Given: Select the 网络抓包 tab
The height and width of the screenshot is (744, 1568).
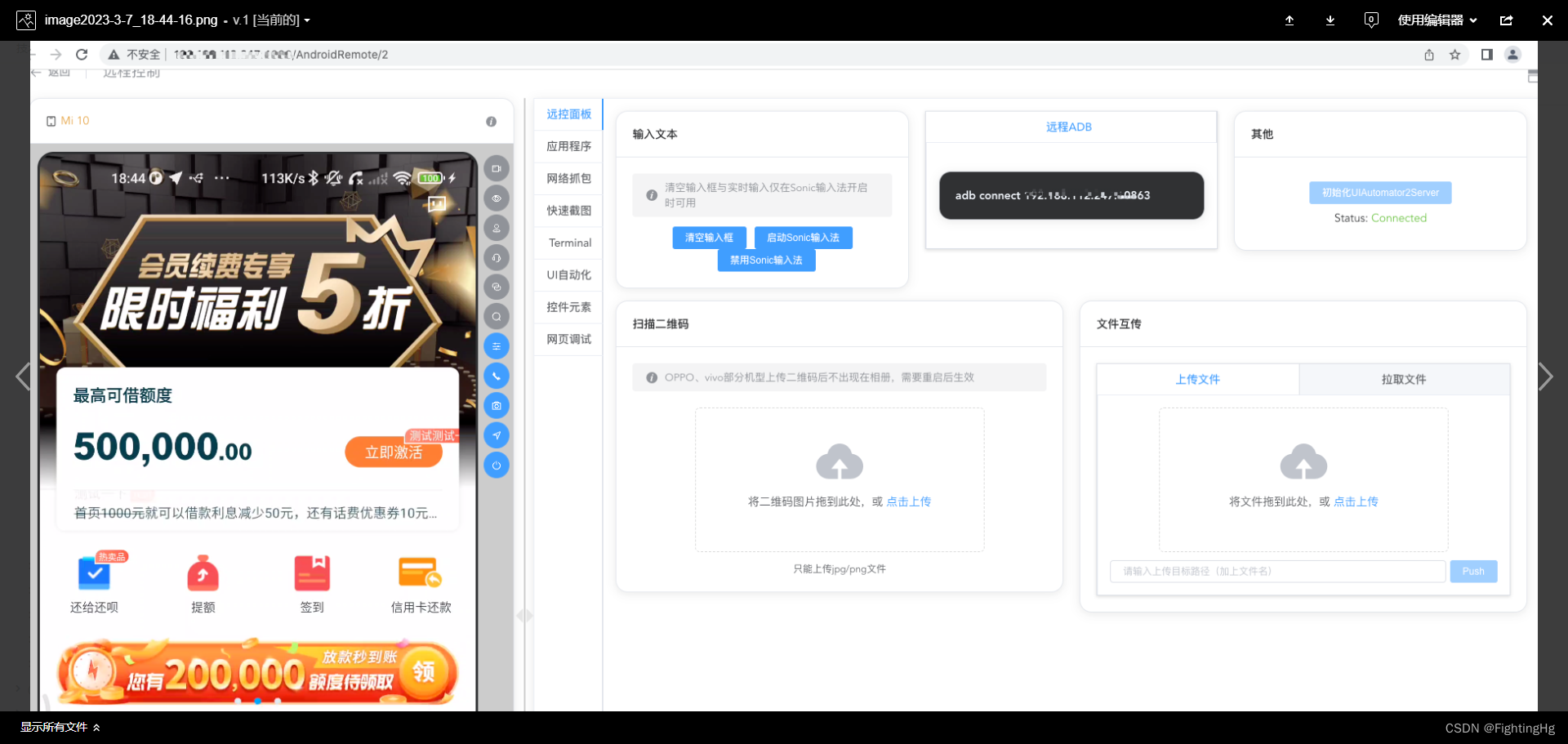Looking at the screenshot, I should pos(568,178).
